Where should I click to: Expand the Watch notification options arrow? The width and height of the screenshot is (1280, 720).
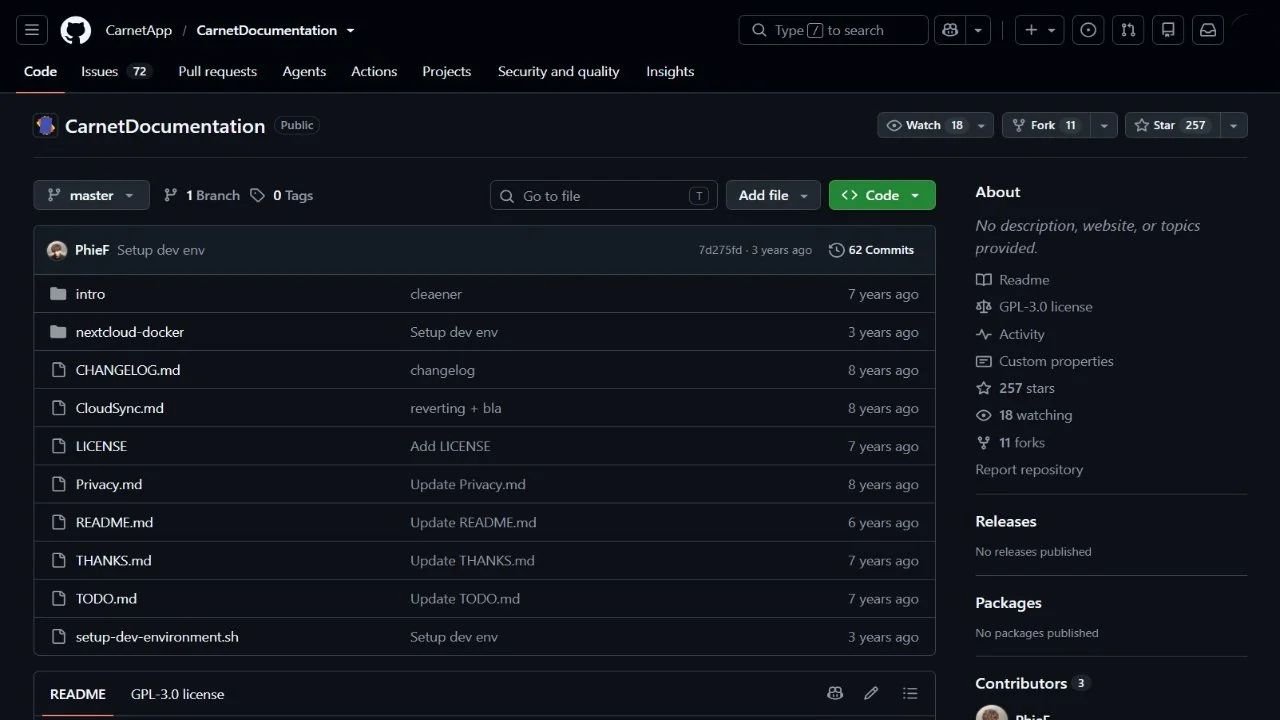pyautogui.click(x=982, y=125)
